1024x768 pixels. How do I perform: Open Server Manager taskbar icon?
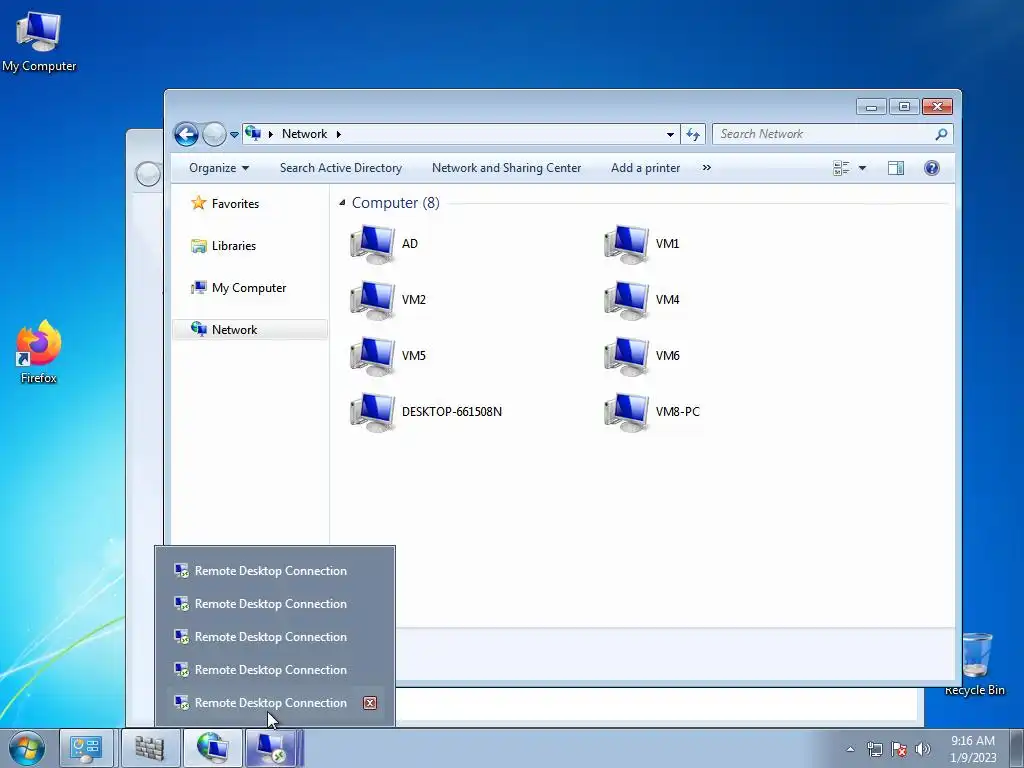tap(86, 749)
